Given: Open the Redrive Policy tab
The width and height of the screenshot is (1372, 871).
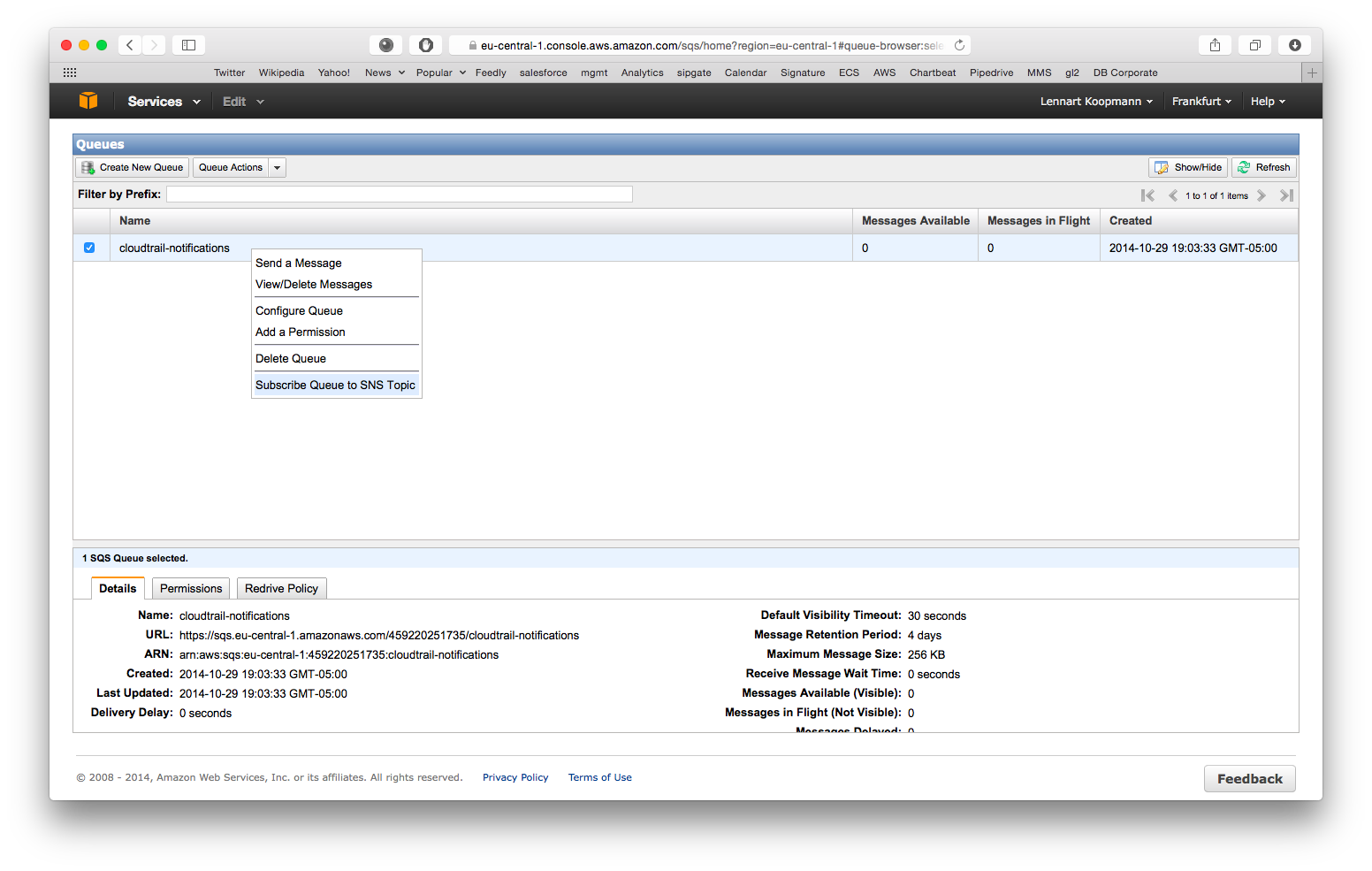Looking at the screenshot, I should pos(281,589).
